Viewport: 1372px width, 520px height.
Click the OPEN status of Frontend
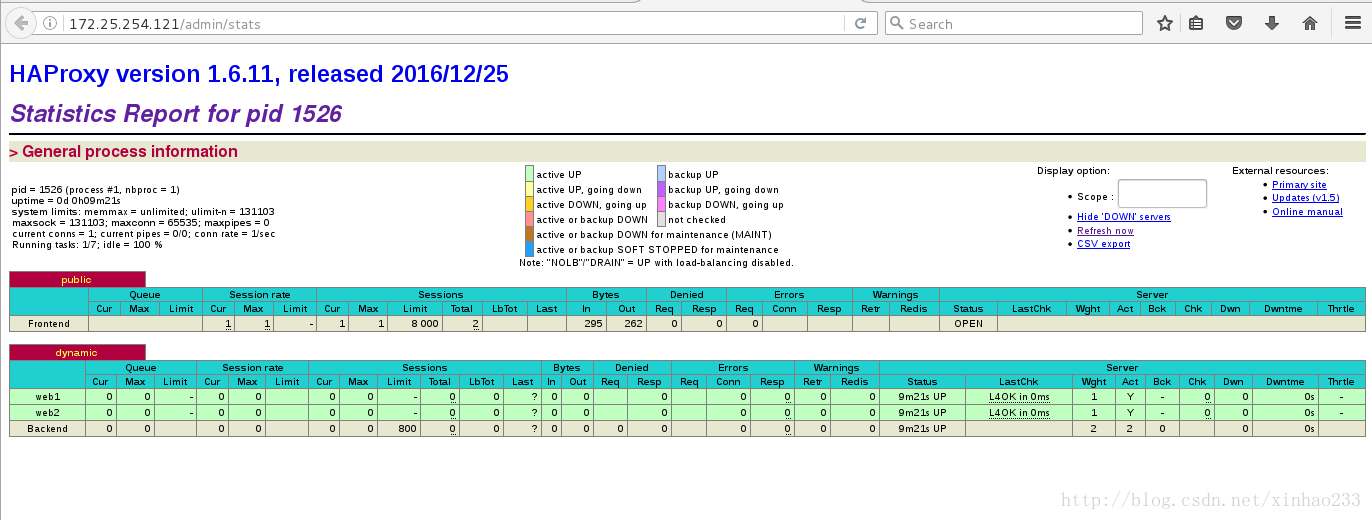point(968,324)
